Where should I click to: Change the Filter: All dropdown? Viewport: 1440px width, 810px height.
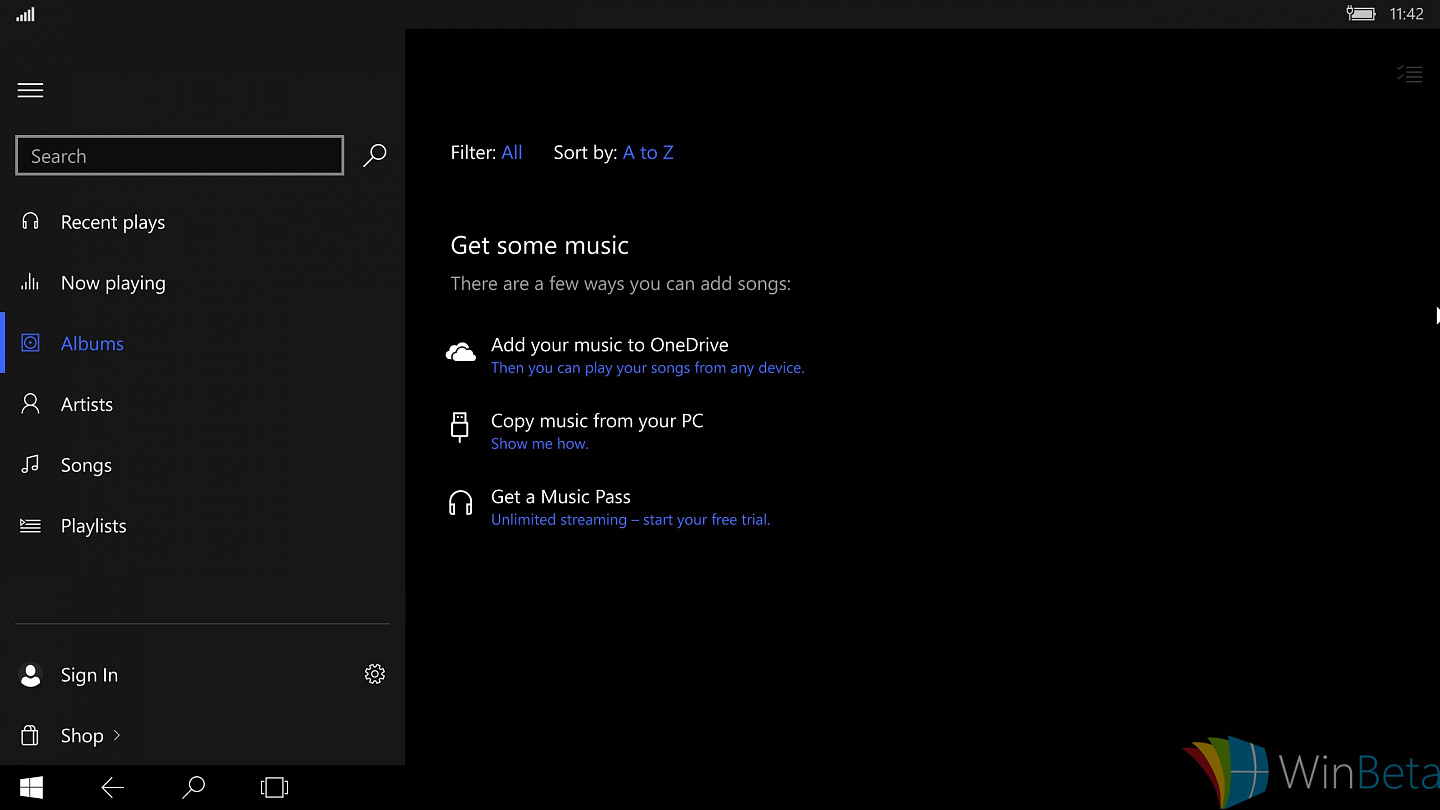pos(512,152)
